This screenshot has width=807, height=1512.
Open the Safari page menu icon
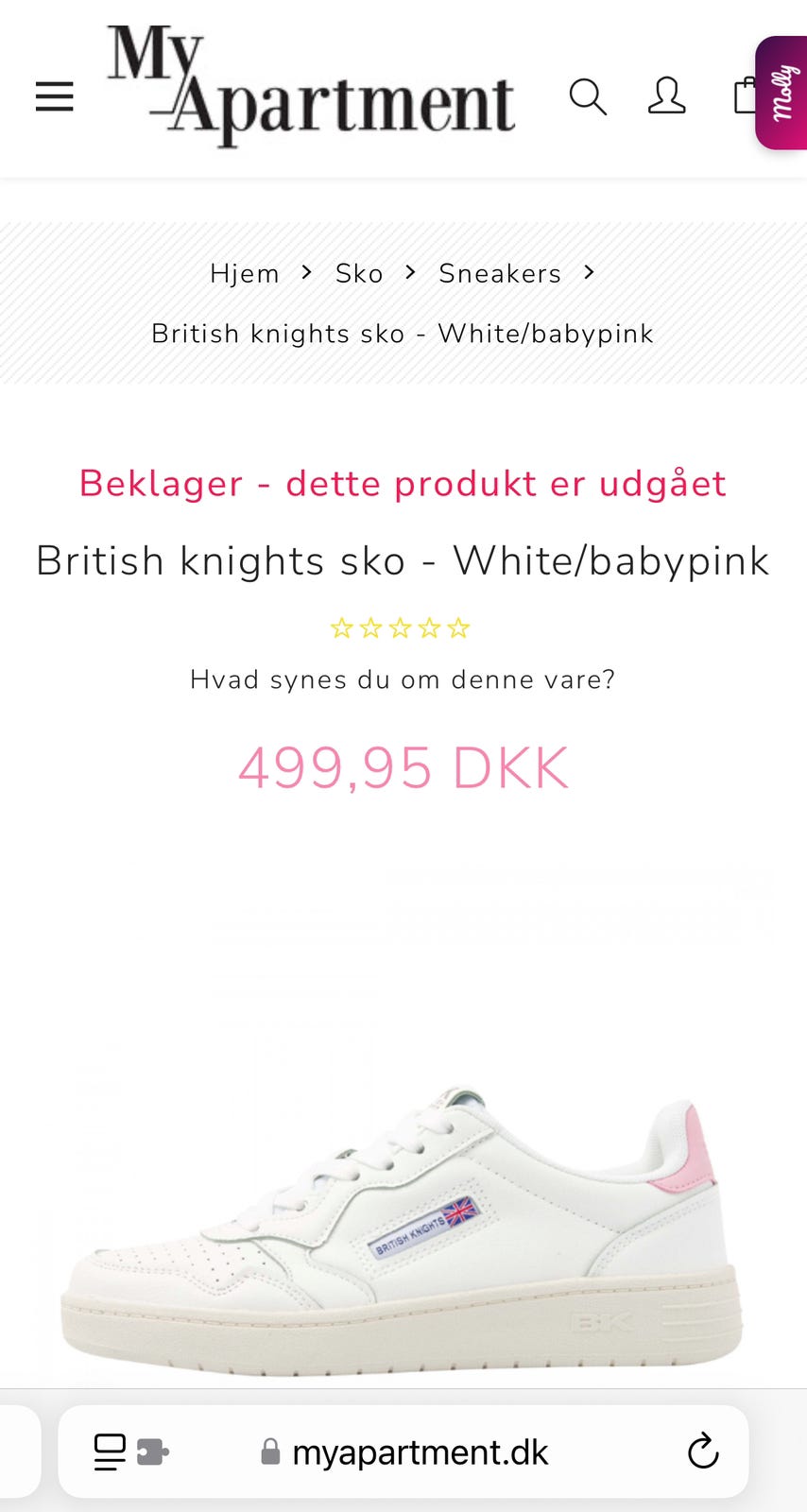click(x=110, y=1452)
